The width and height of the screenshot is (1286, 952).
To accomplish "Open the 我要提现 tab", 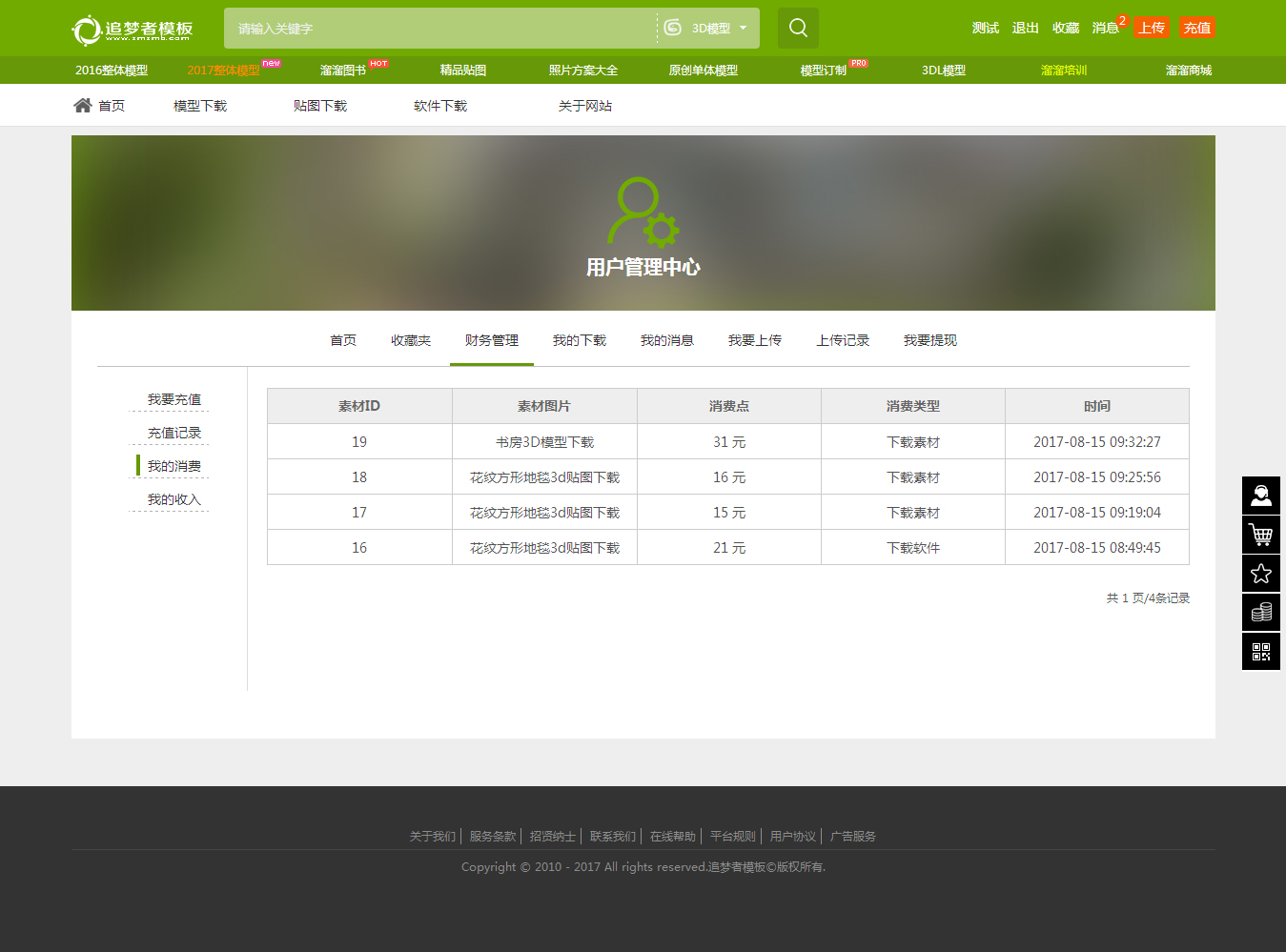I will [929, 340].
